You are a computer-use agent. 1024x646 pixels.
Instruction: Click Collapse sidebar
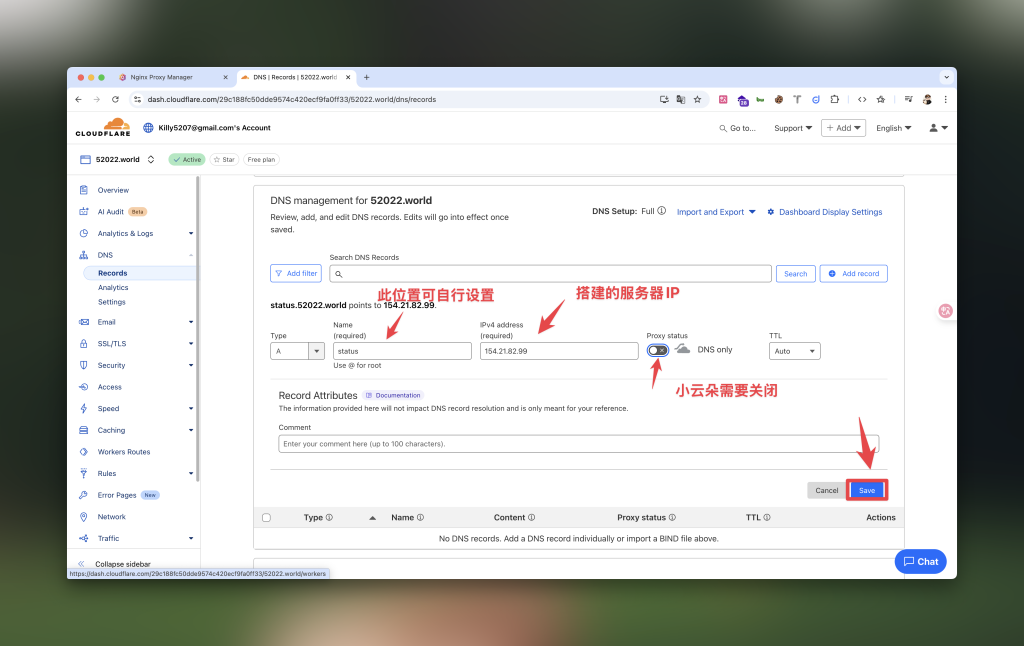tap(115, 564)
